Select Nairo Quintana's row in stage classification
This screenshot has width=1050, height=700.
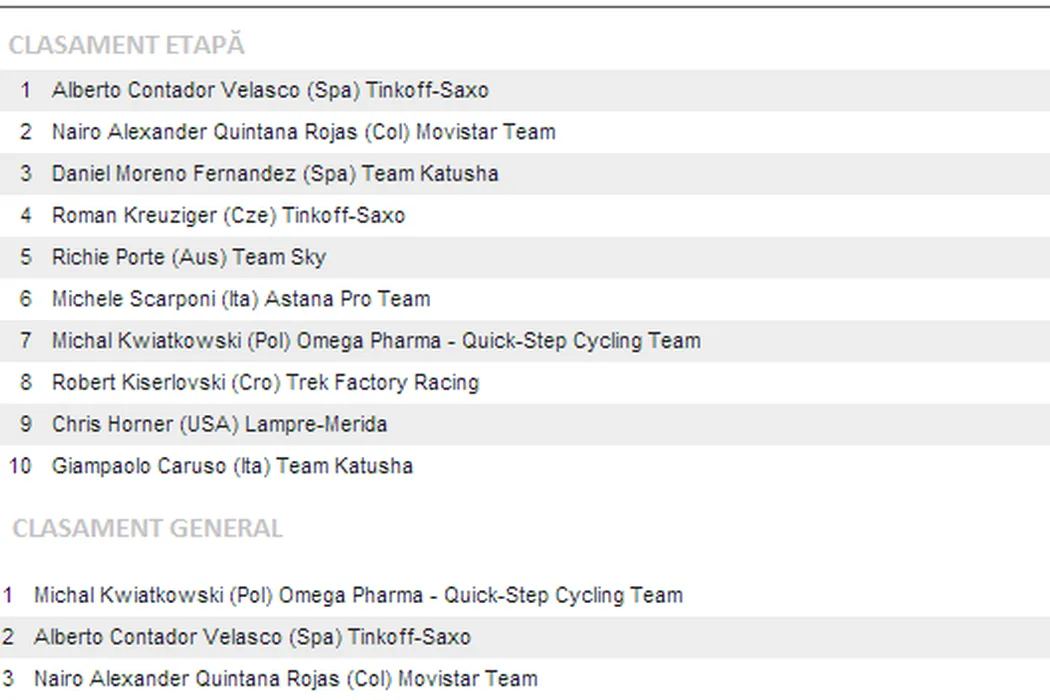(x=303, y=132)
